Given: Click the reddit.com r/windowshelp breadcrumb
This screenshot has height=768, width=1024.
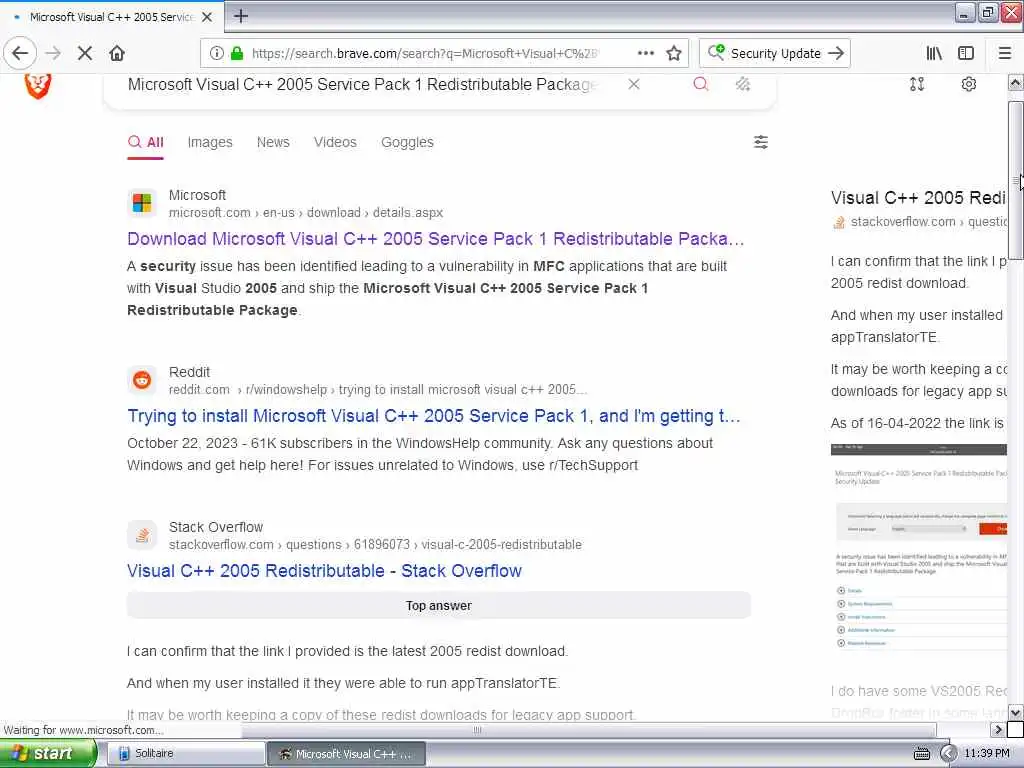Looking at the screenshot, I should 377,390.
